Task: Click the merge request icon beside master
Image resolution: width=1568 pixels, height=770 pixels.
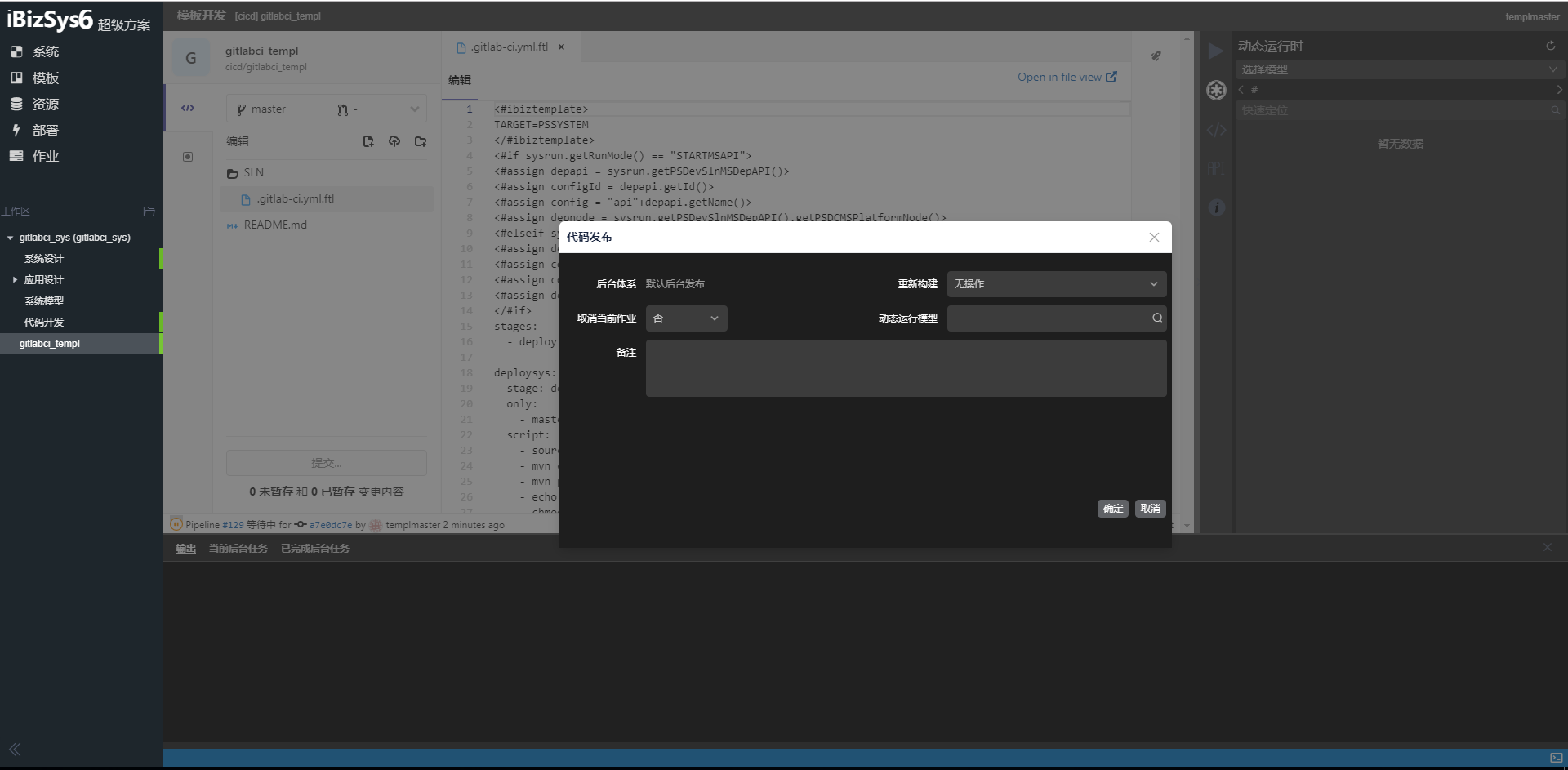Action: point(343,109)
